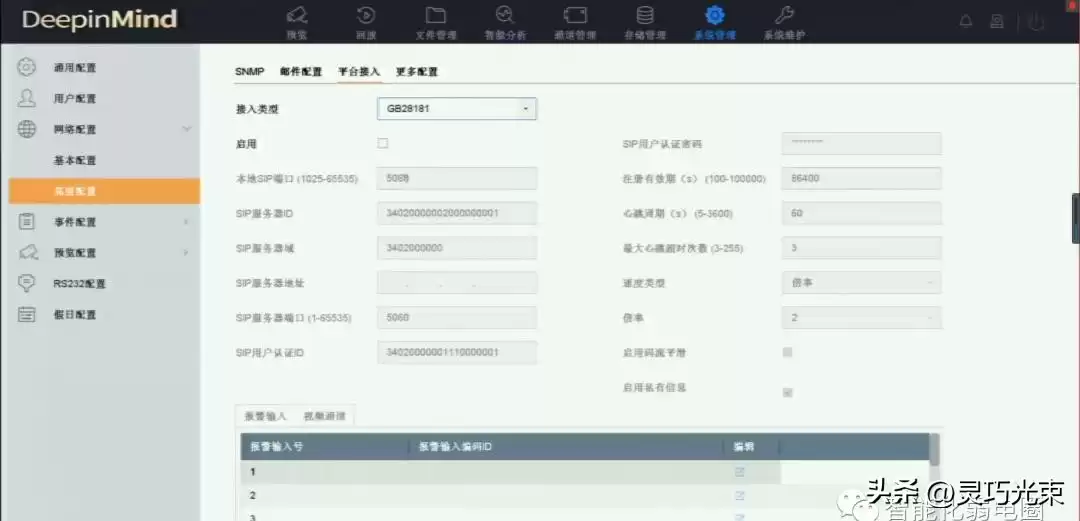
Task: Select the highlighted 高级配置 item
Action: (104, 191)
